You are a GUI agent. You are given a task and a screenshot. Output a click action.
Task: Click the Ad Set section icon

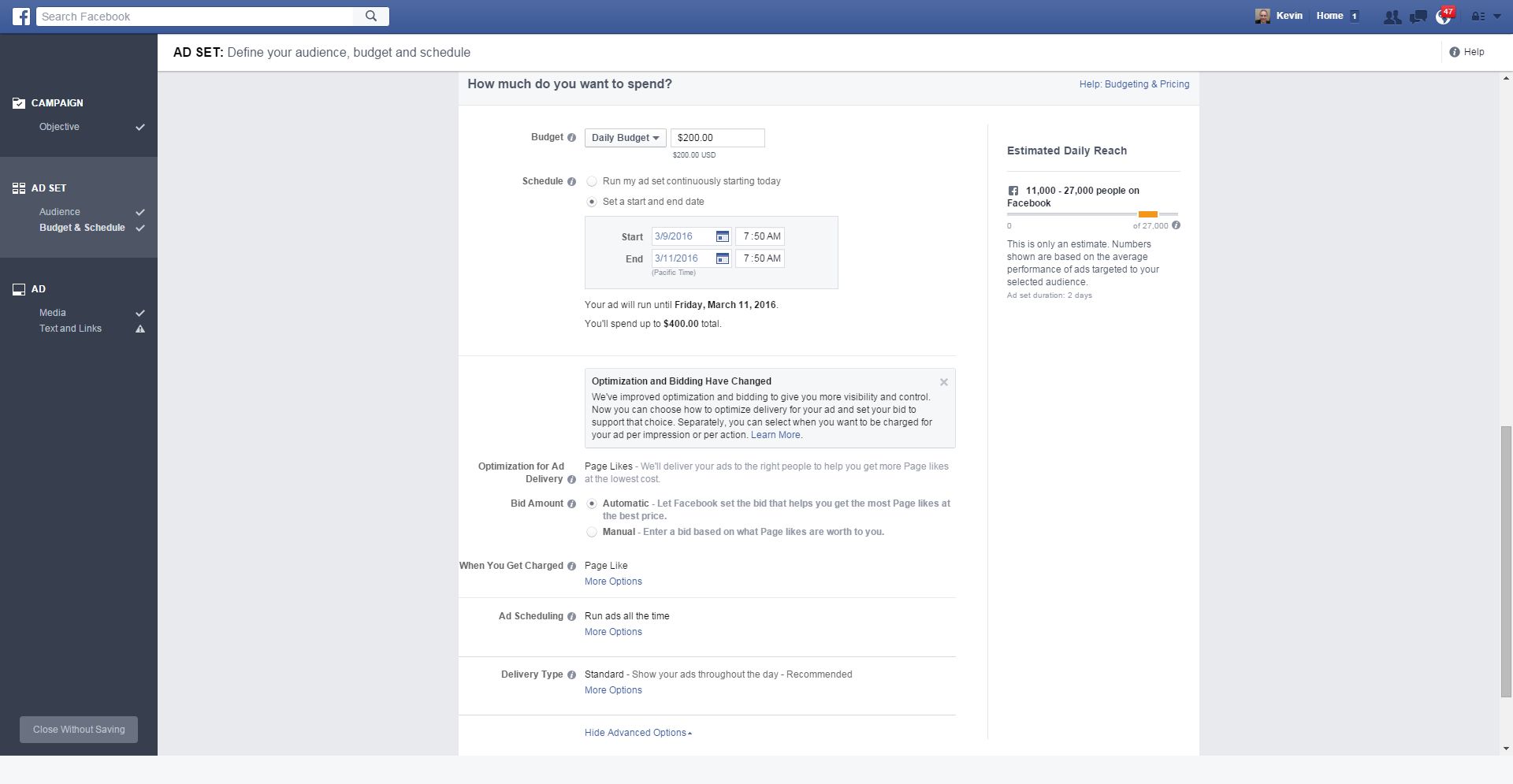[x=19, y=188]
